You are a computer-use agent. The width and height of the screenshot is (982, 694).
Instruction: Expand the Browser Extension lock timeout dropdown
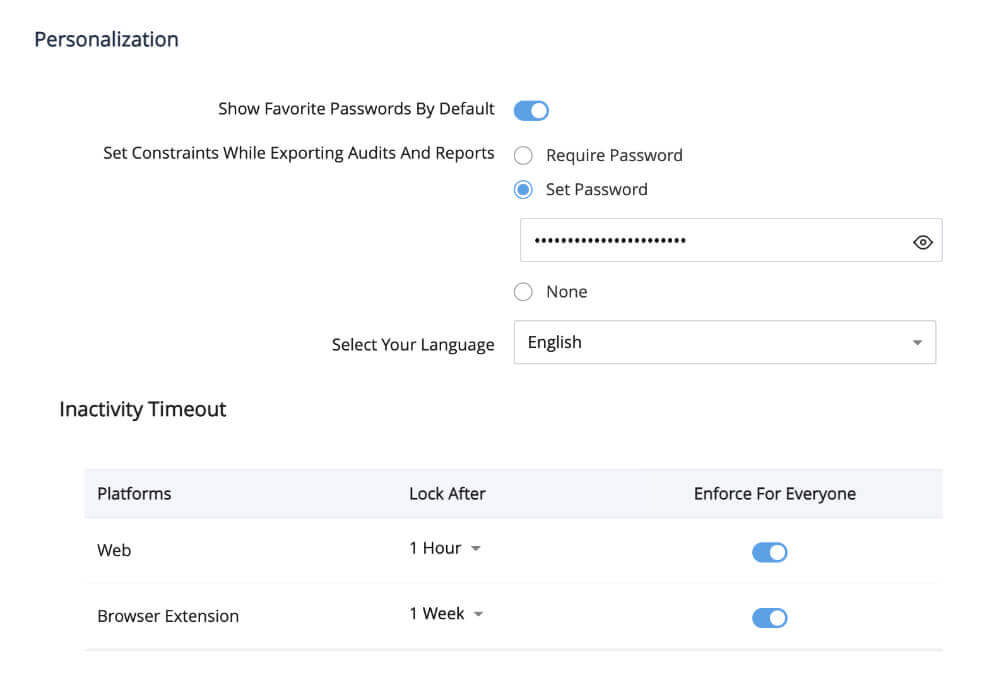[444, 613]
